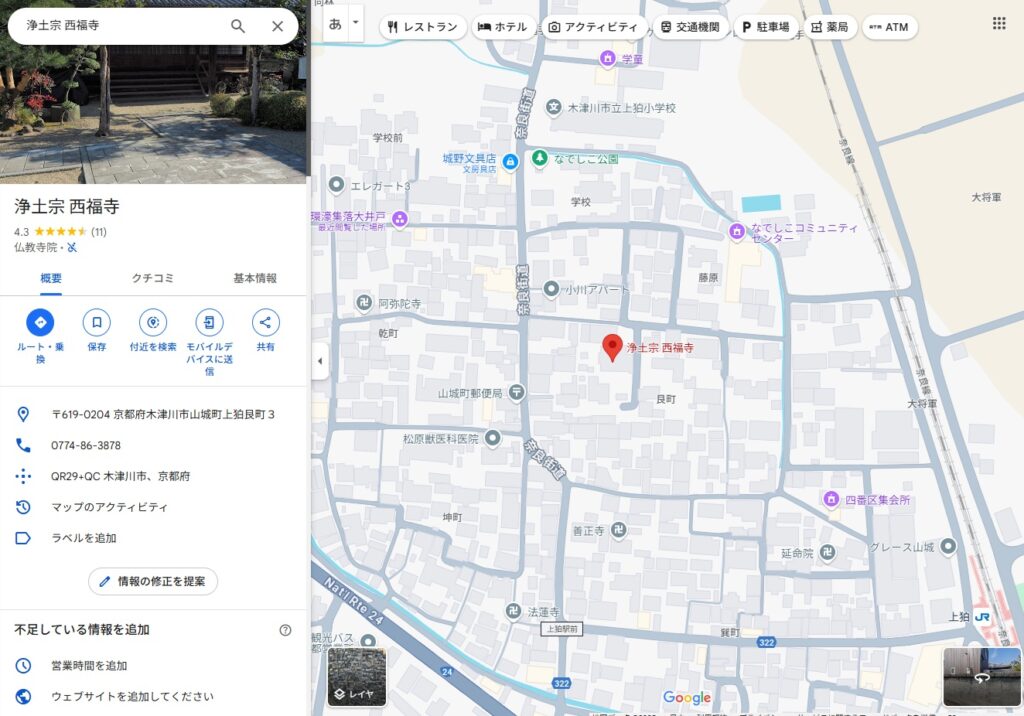1024x716 pixels.
Task: Click the グレース山城 map marker
Action: (x=948, y=546)
